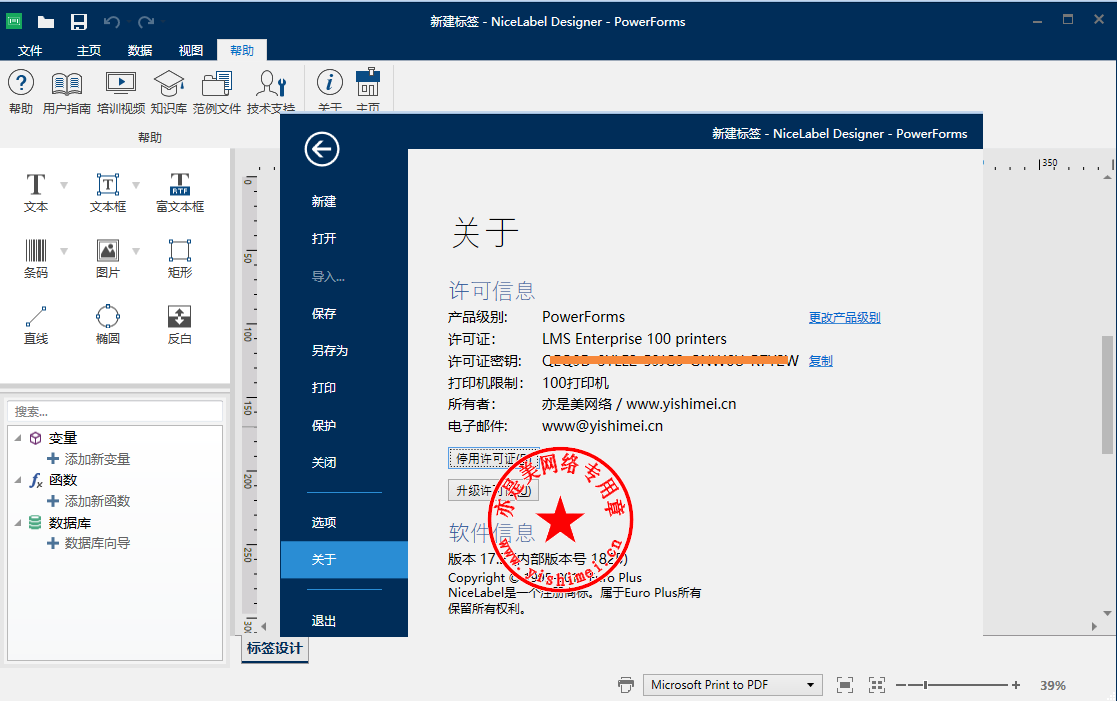
Task: Click the 升级许可证 upgrade license button
Action: pos(493,490)
